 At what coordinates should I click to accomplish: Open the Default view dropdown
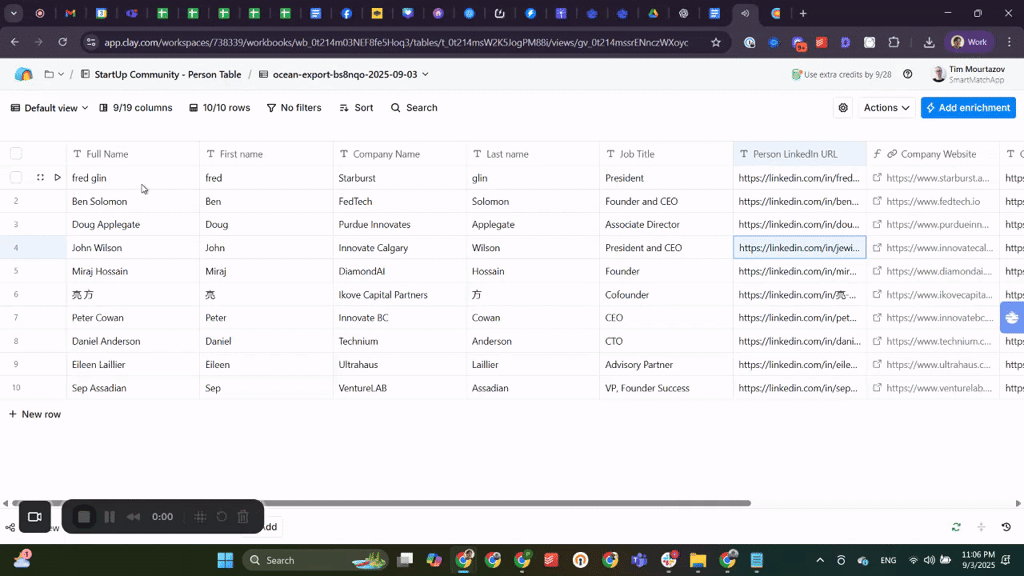coord(49,108)
